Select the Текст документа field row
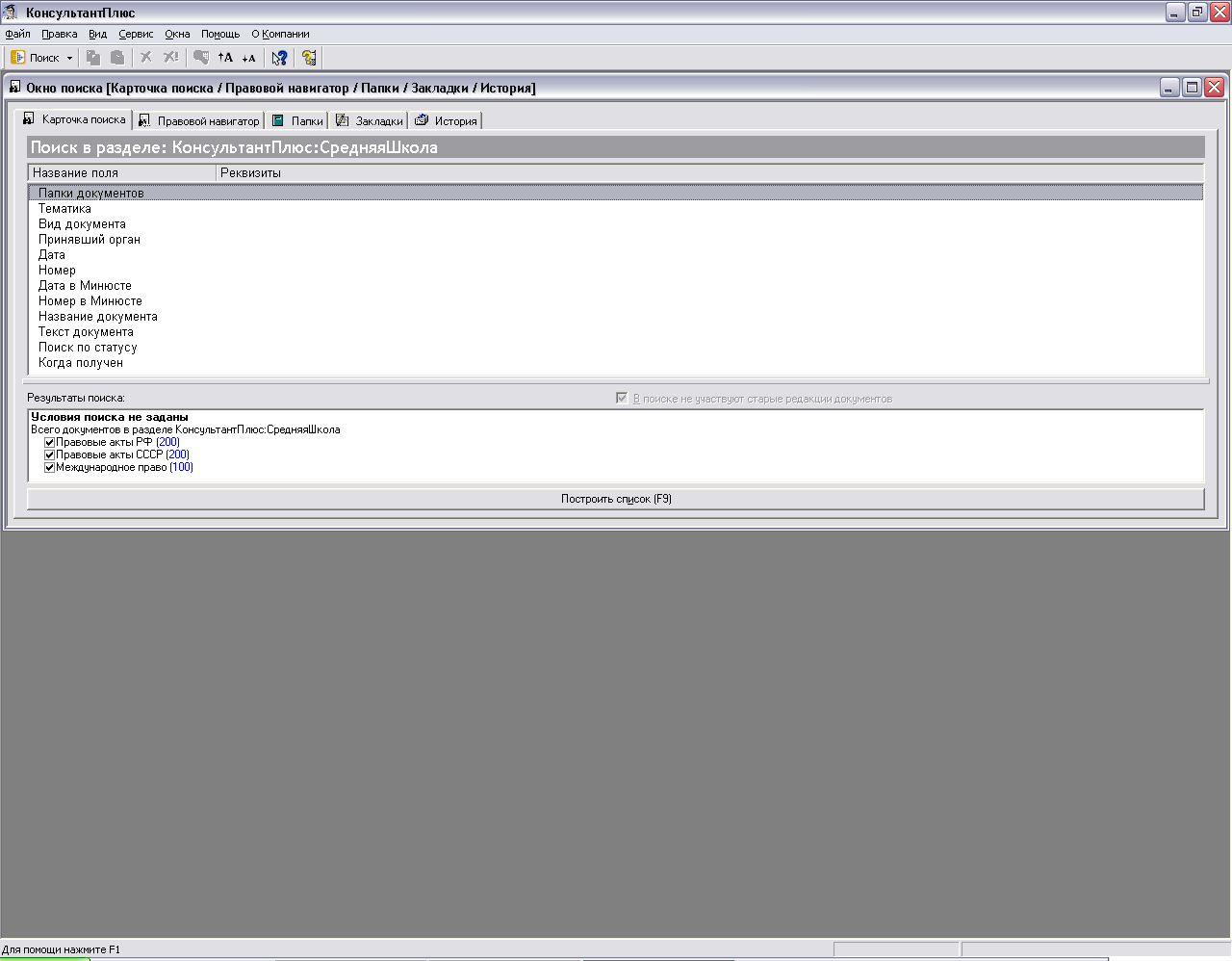 (x=616, y=331)
